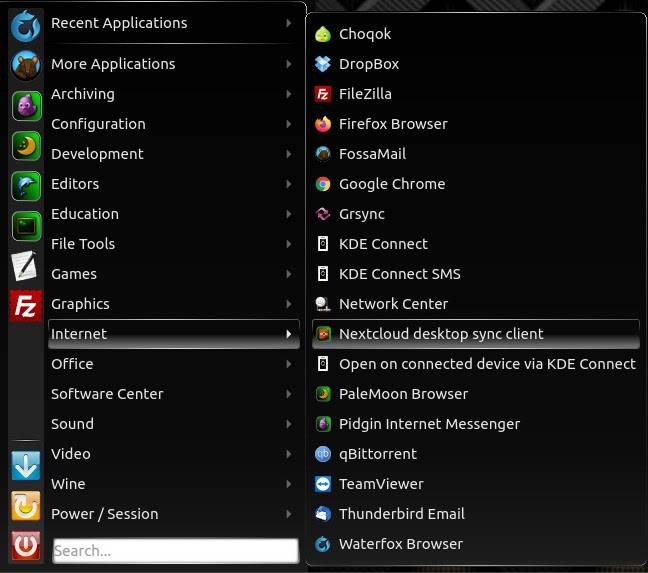Image resolution: width=648 pixels, height=573 pixels.
Task: Click the Nextcloud sync client icon
Action: click(323, 334)
